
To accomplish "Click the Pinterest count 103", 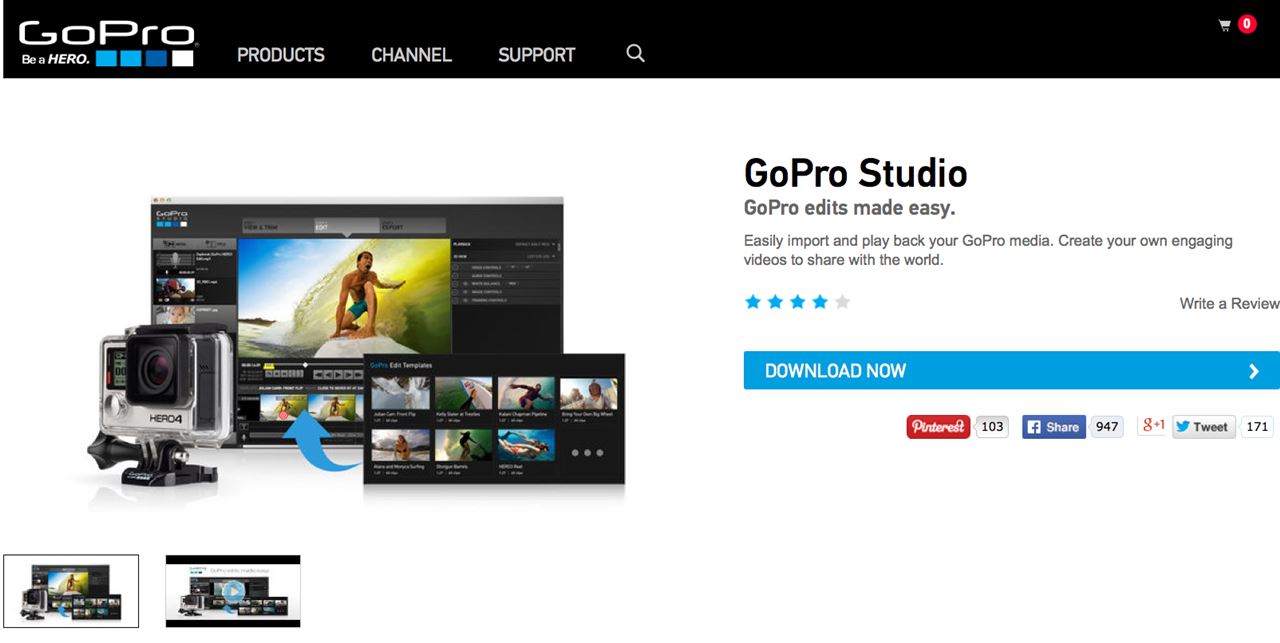I will [992, 427].
